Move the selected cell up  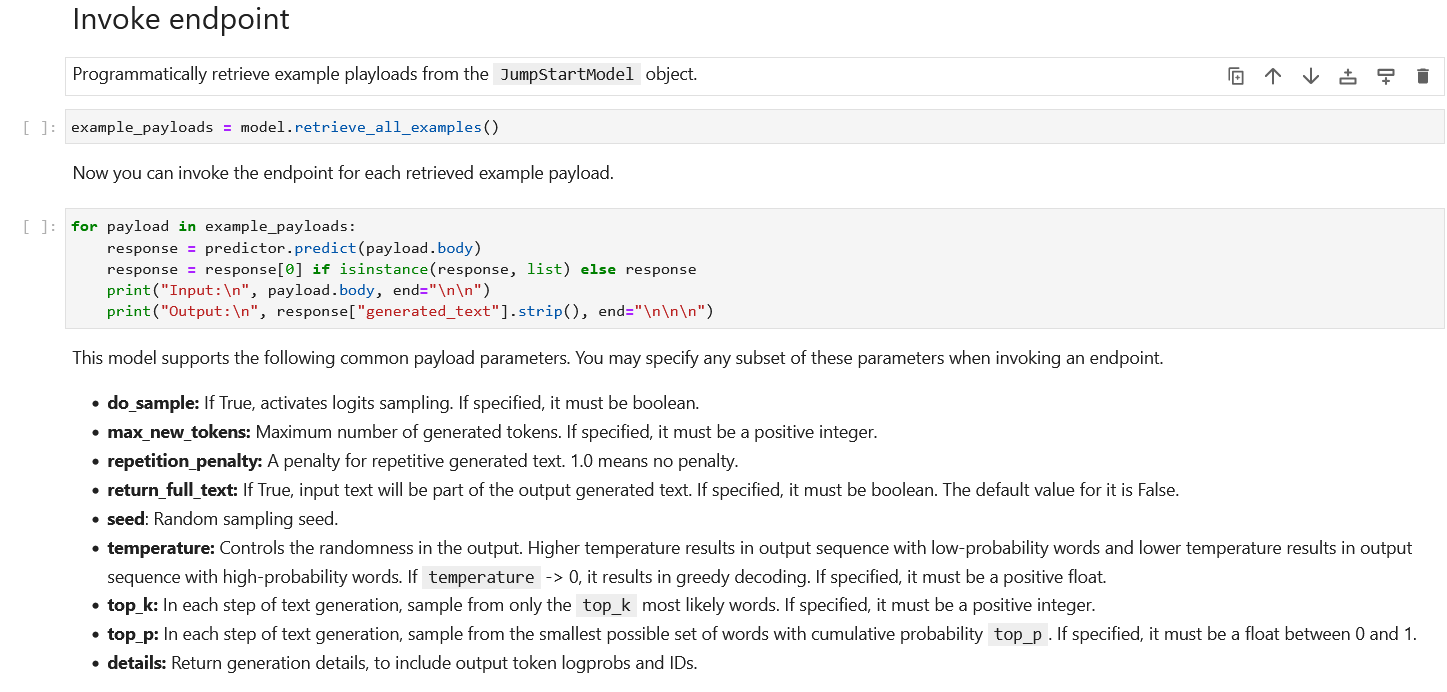coord(1273,76)
